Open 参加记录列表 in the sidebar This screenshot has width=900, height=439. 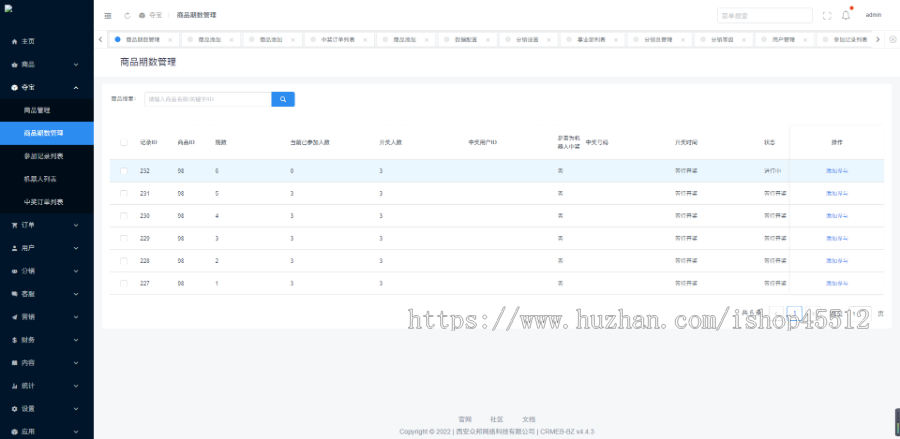(44, 156)
